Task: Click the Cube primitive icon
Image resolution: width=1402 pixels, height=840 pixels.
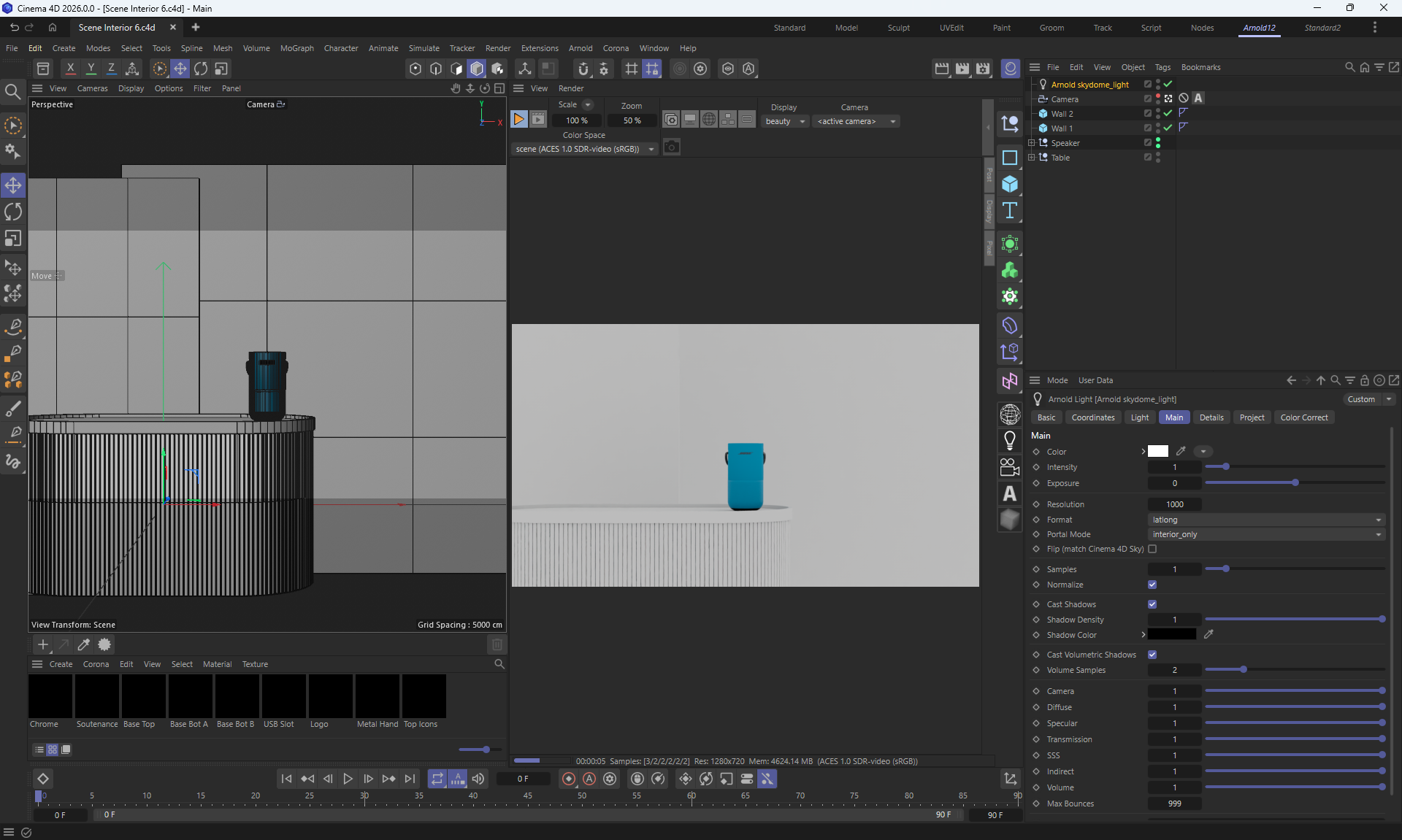Action: pyautogui.click(x=1010, y=184)
